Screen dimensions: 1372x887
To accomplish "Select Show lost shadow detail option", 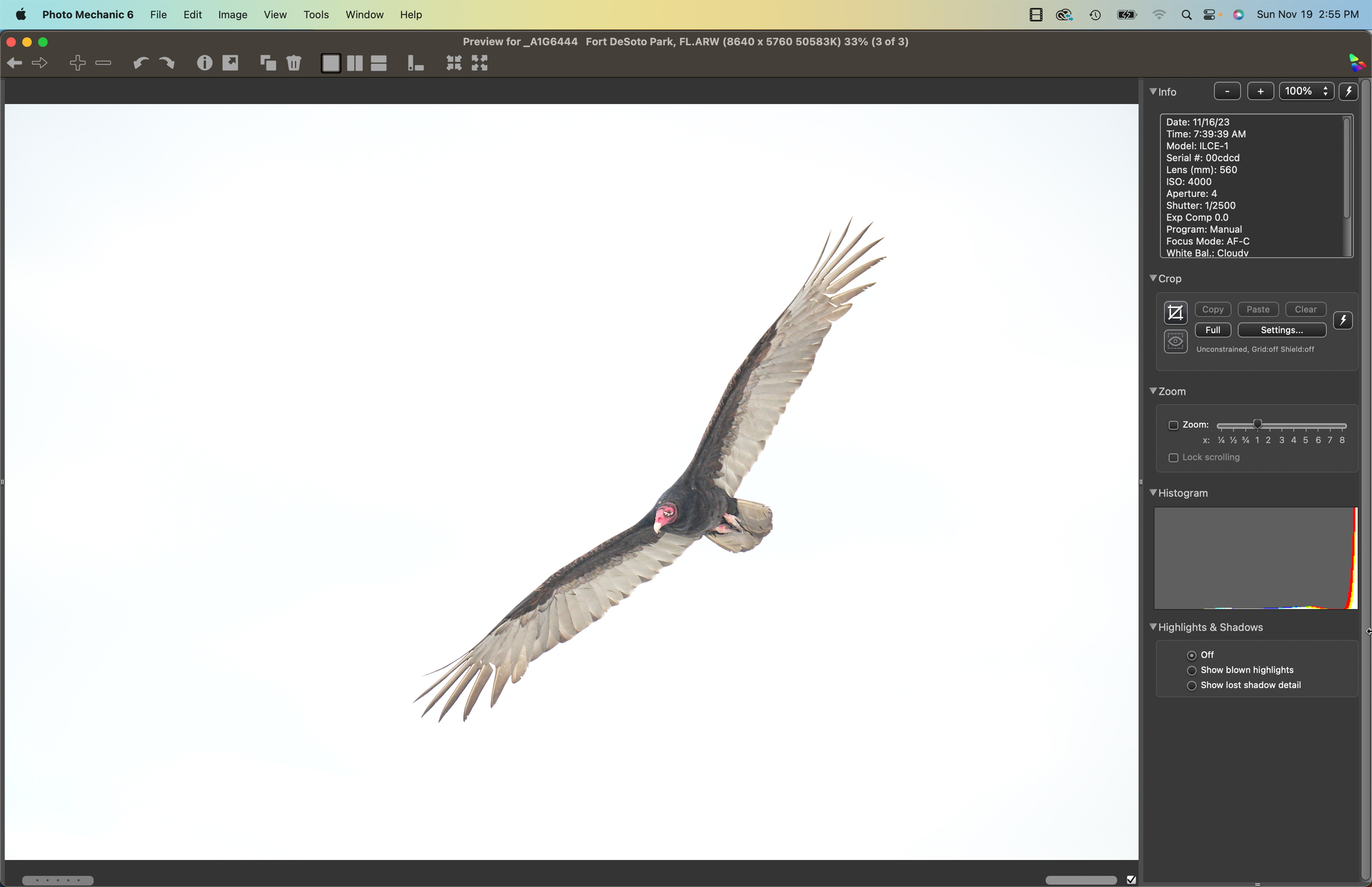I will click(1192, 686).
